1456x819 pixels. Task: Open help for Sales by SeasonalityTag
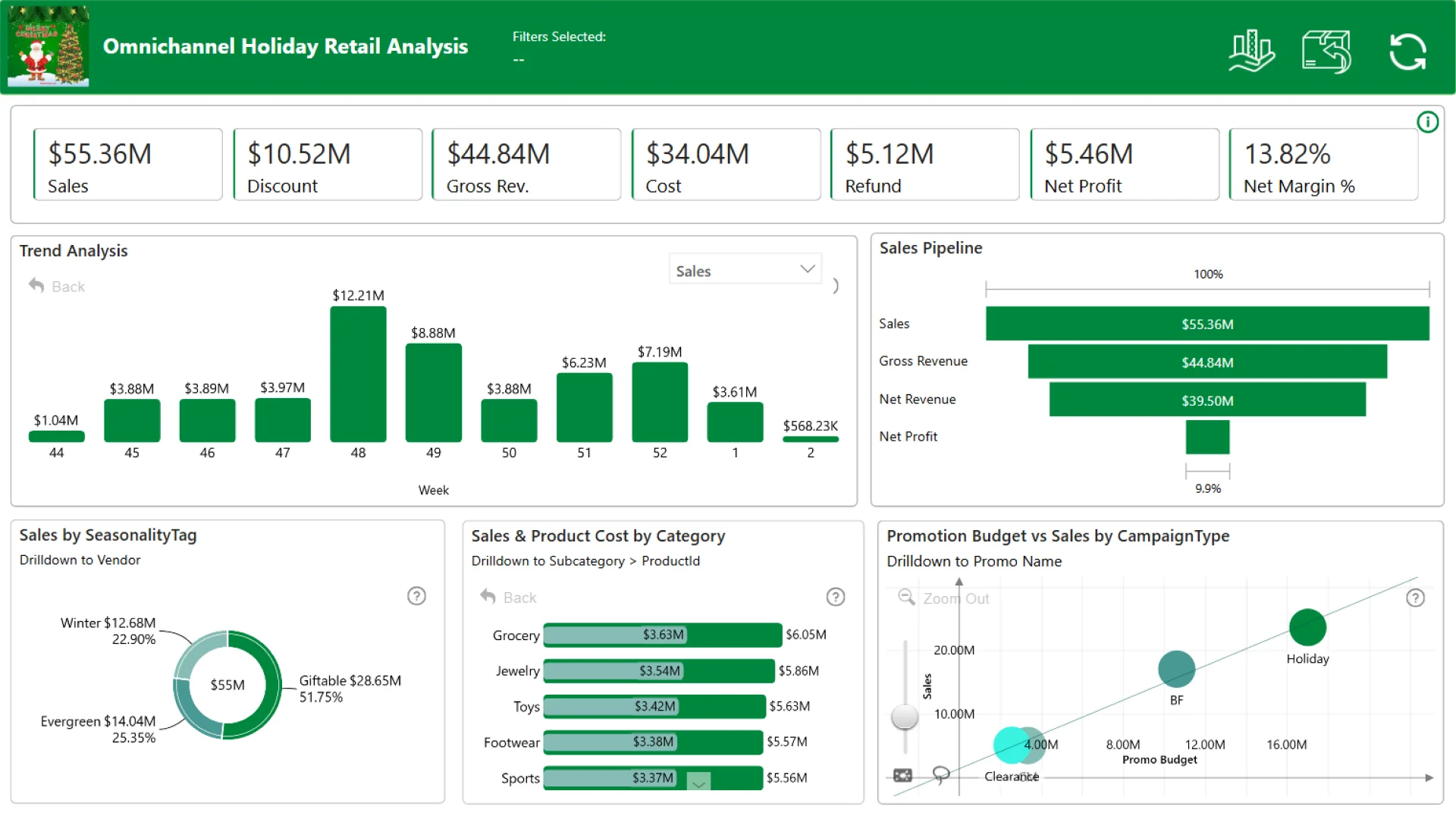(416, 596)
